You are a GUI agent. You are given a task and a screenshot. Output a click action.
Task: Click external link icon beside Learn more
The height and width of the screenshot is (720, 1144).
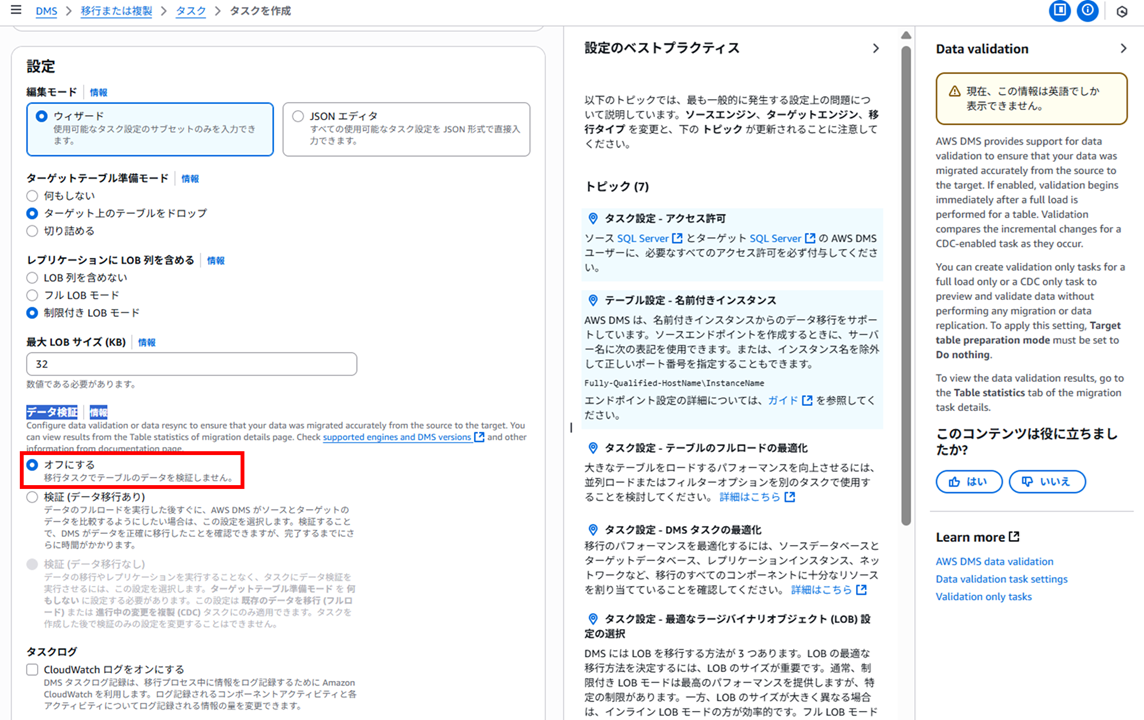(x=1014, y=537)
